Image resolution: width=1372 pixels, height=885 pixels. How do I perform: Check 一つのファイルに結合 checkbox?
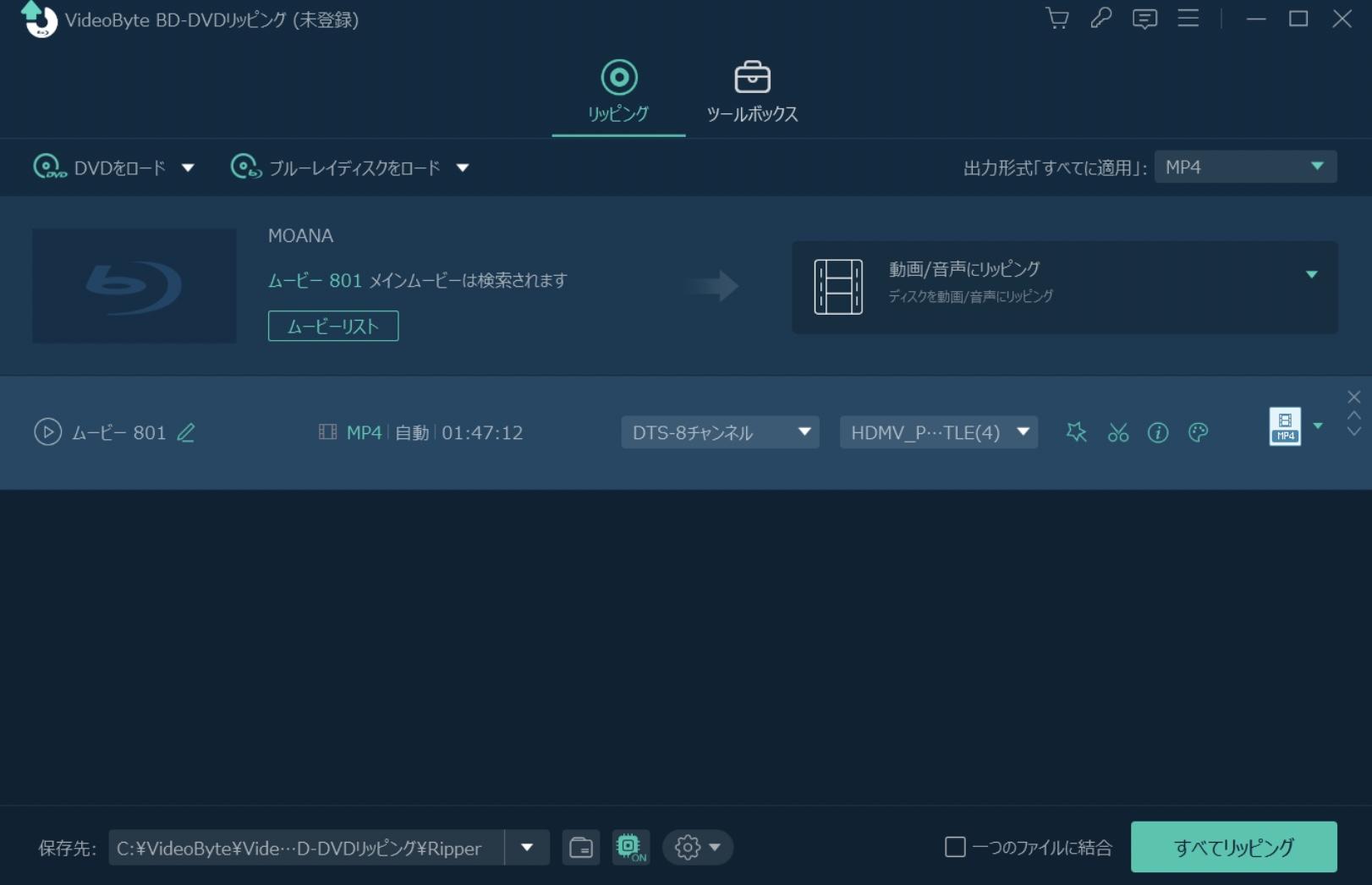[955, 847]
